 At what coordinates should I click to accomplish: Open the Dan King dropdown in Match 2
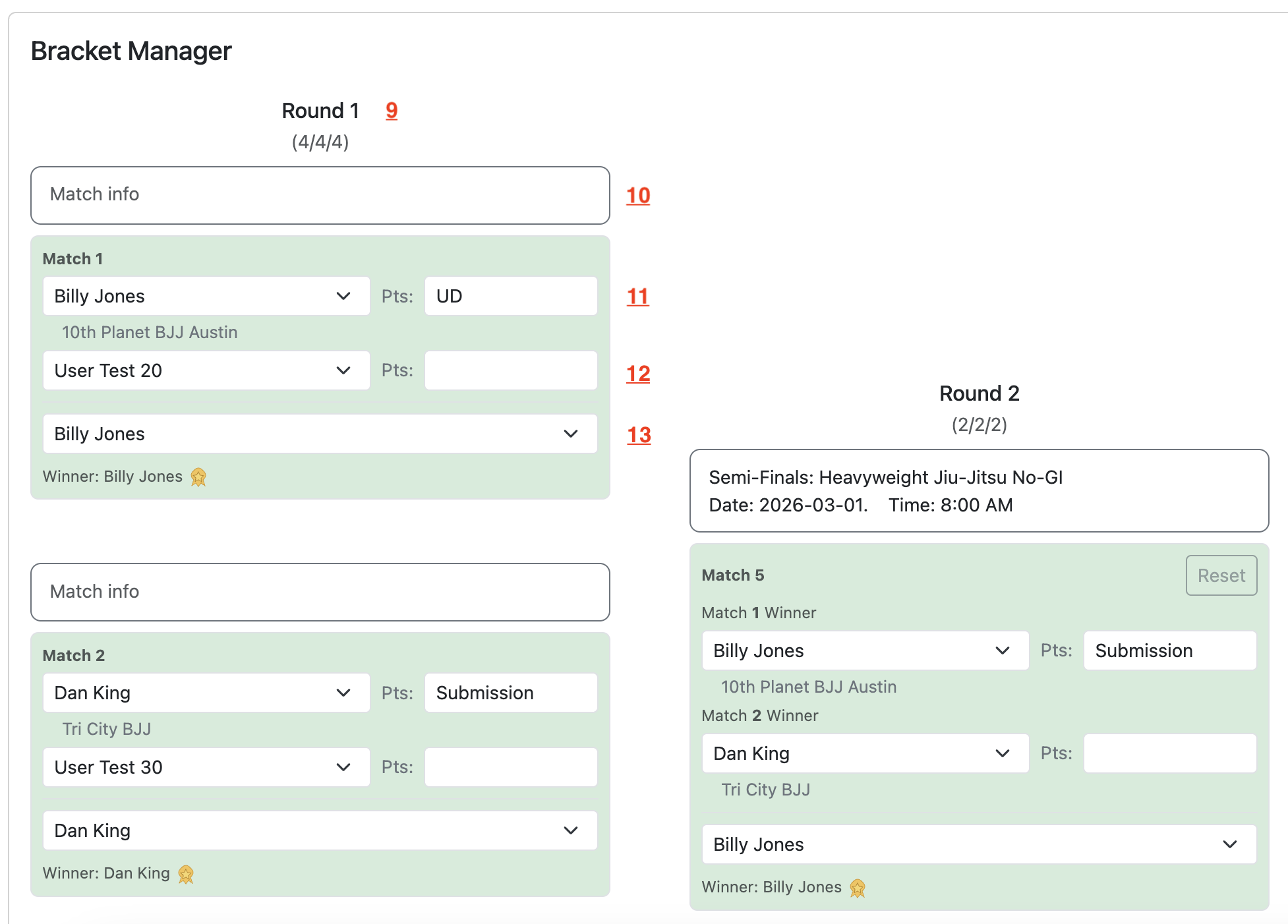tap(206, 693)
